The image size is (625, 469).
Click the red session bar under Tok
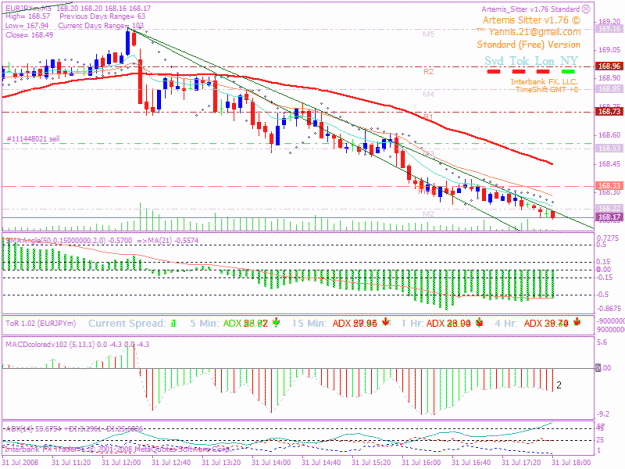[518, 72]
